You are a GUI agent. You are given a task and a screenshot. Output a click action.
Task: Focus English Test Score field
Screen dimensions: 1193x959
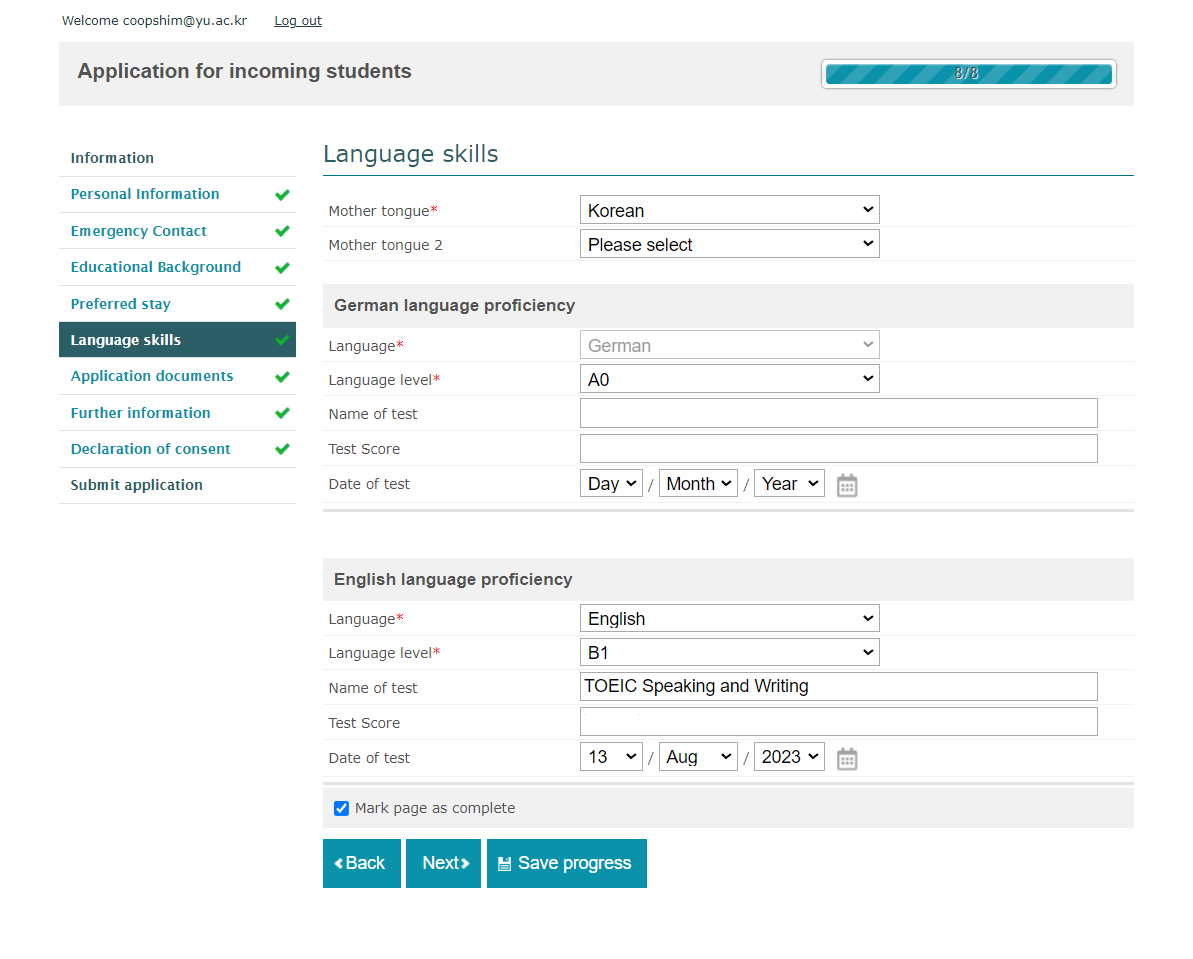tap(838, 722)
